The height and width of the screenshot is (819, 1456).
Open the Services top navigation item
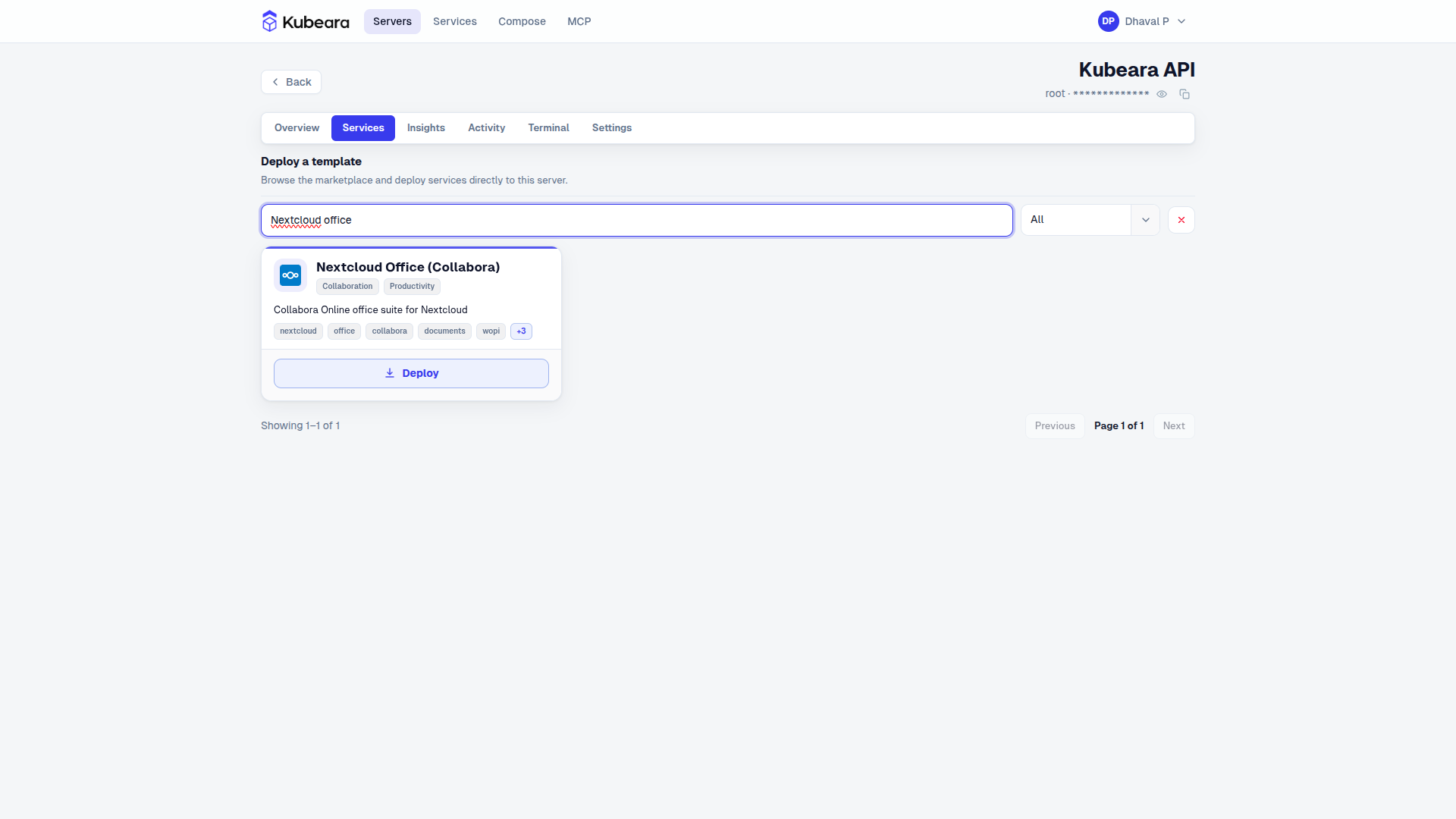click(x=455, y=21)
